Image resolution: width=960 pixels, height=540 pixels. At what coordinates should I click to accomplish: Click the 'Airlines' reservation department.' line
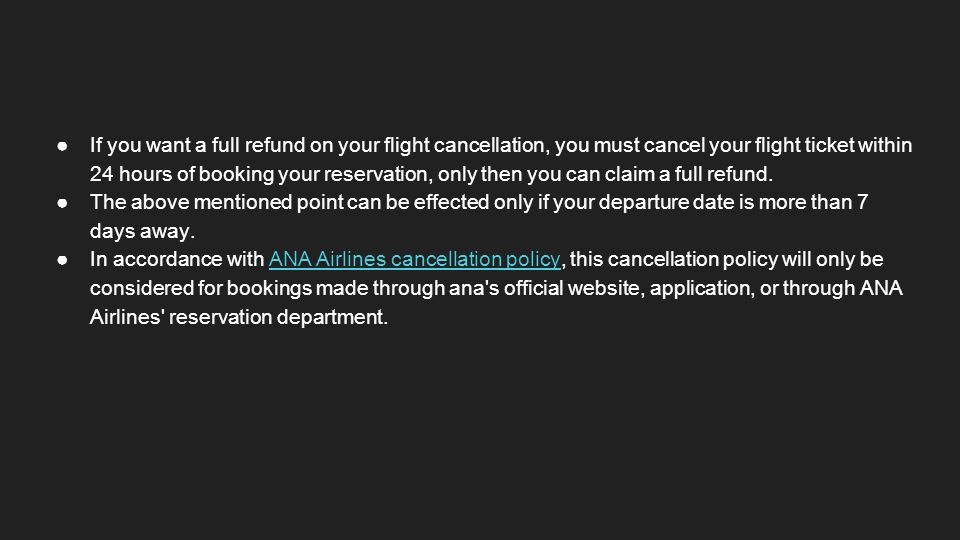tap(239, 317)
